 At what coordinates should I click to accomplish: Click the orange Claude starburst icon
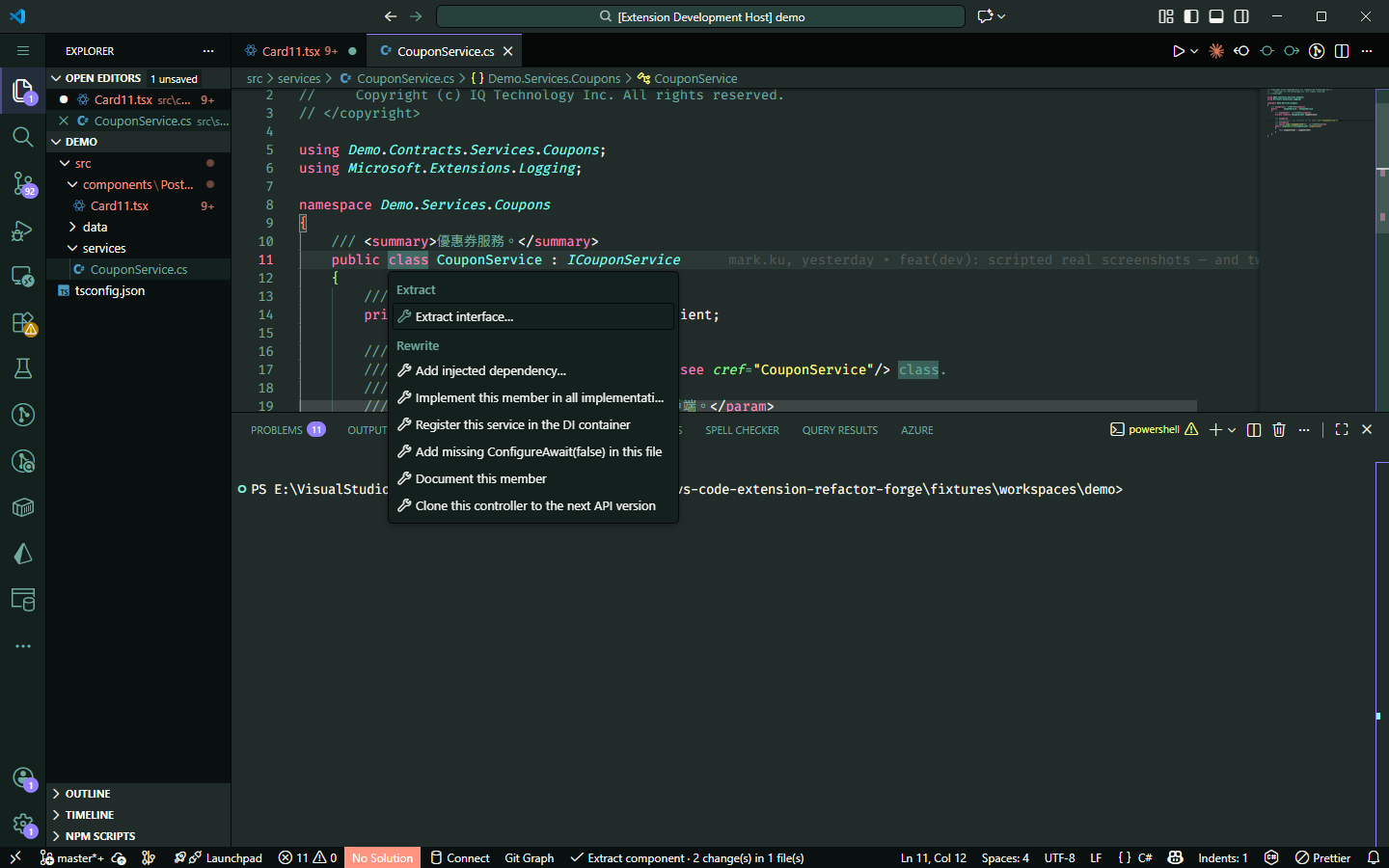coord(1216,51)
